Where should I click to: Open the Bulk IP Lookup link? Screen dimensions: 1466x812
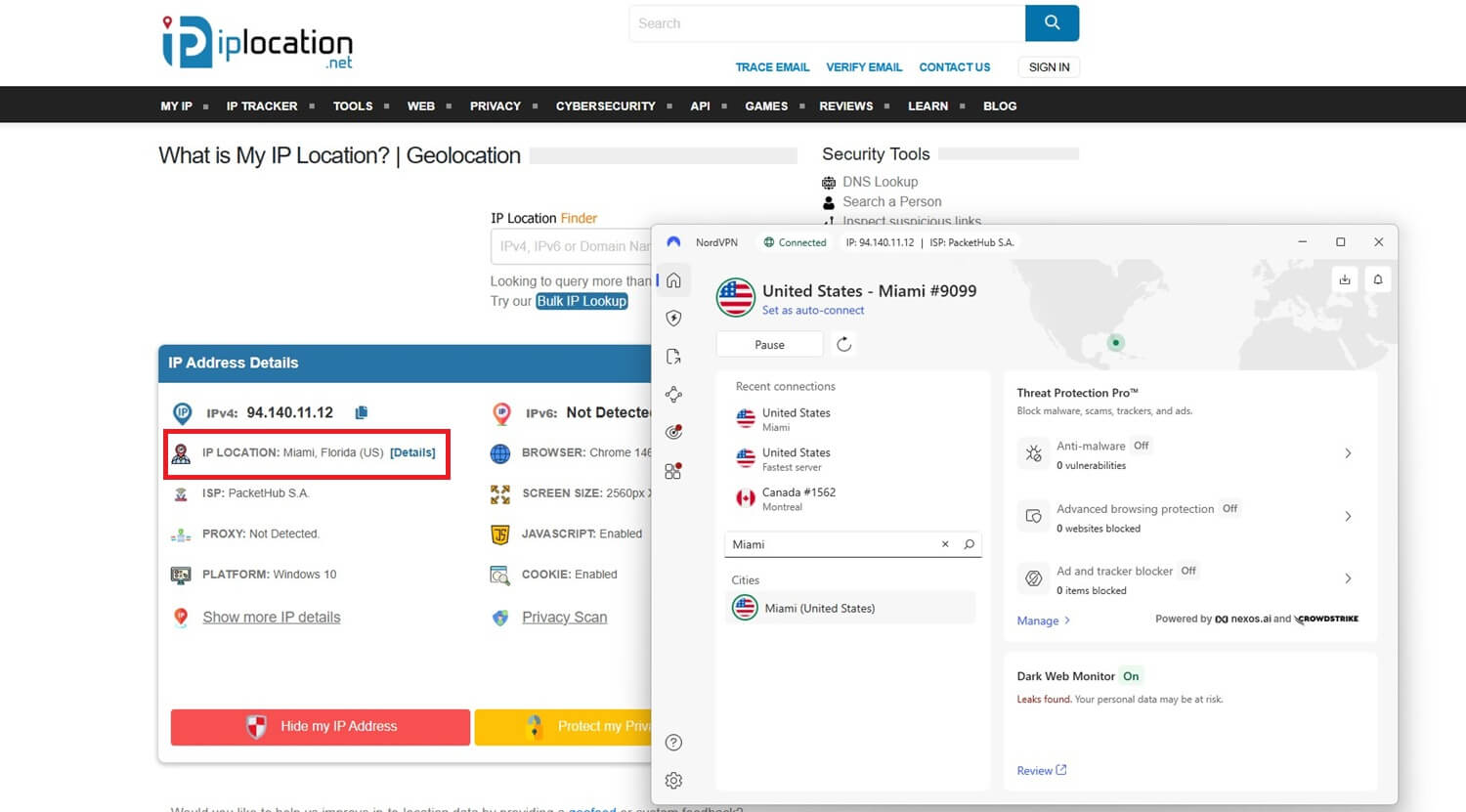(x=582, y=301)
